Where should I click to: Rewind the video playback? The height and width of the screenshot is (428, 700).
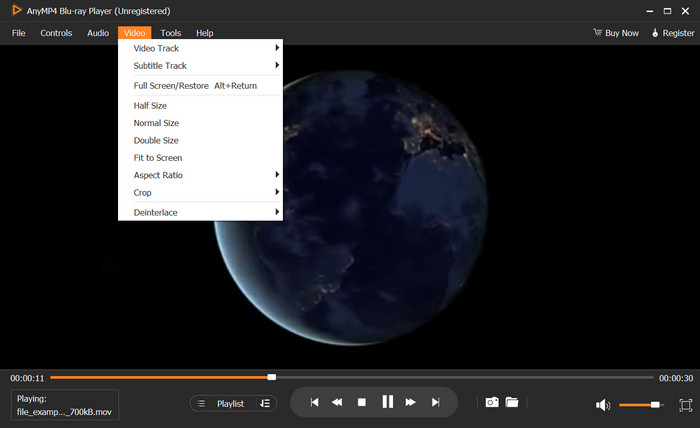pyautogui.click(x=337, y=403)
